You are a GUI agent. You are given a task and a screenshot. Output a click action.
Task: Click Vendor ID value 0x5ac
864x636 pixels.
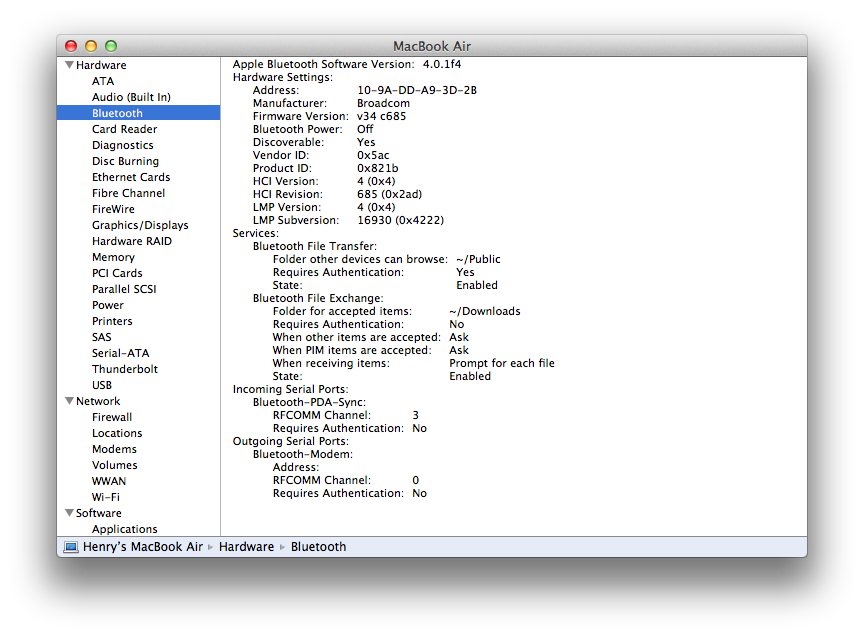click(x=373, y=155)
